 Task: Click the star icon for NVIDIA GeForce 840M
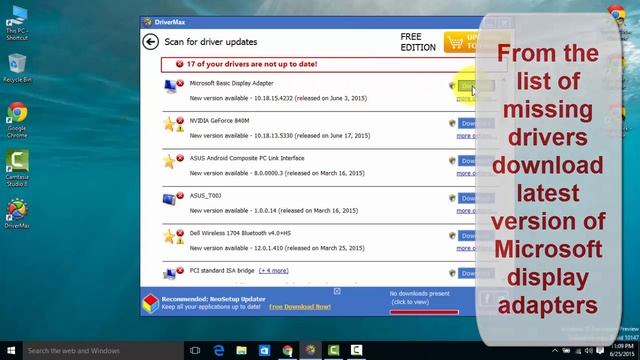point(169,124)
